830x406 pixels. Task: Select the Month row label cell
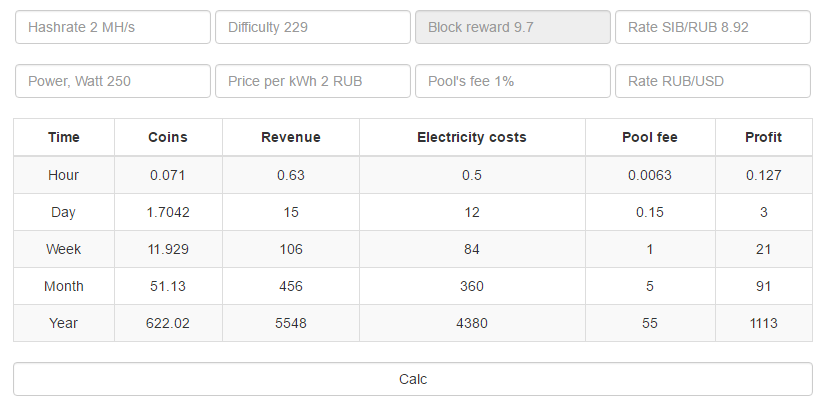[64, 286]
